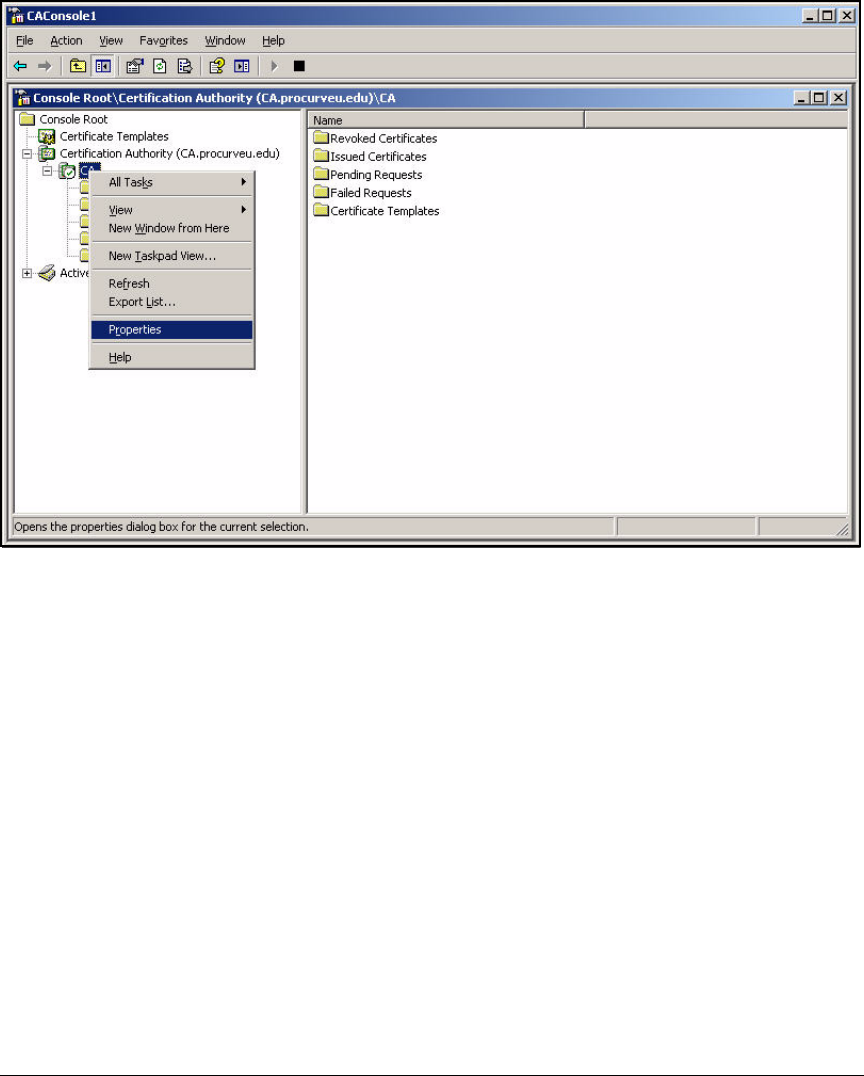Select Pending Requests list text
Image resolution: width=864 pixels, height=1076 pixels.
point(376,174)
